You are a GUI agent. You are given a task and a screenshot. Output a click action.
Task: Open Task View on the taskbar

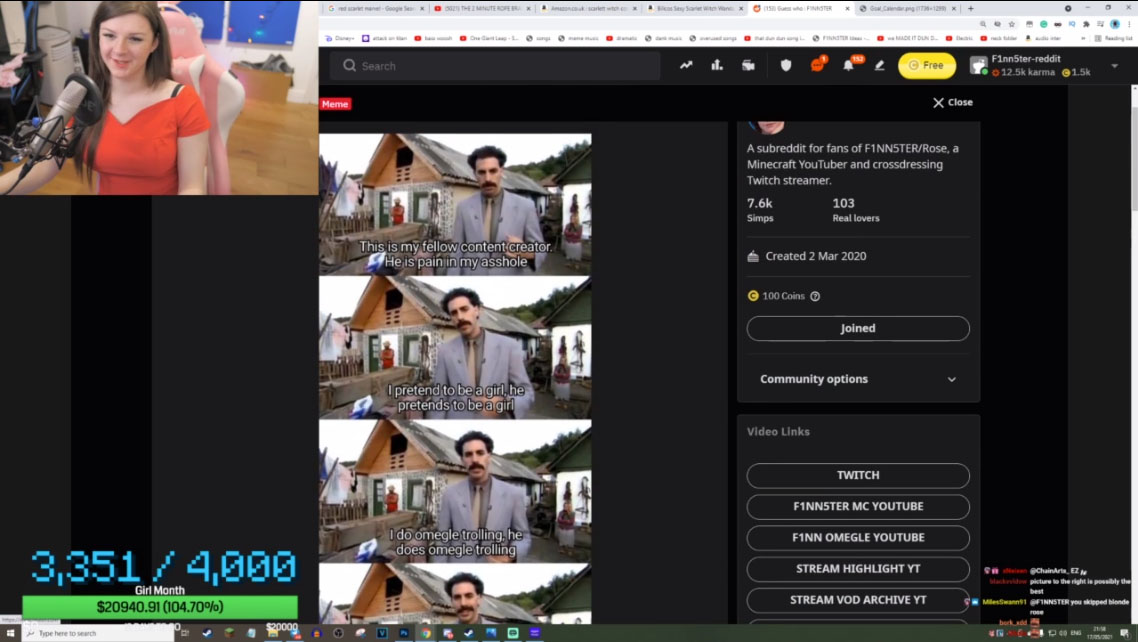point(185,633)
